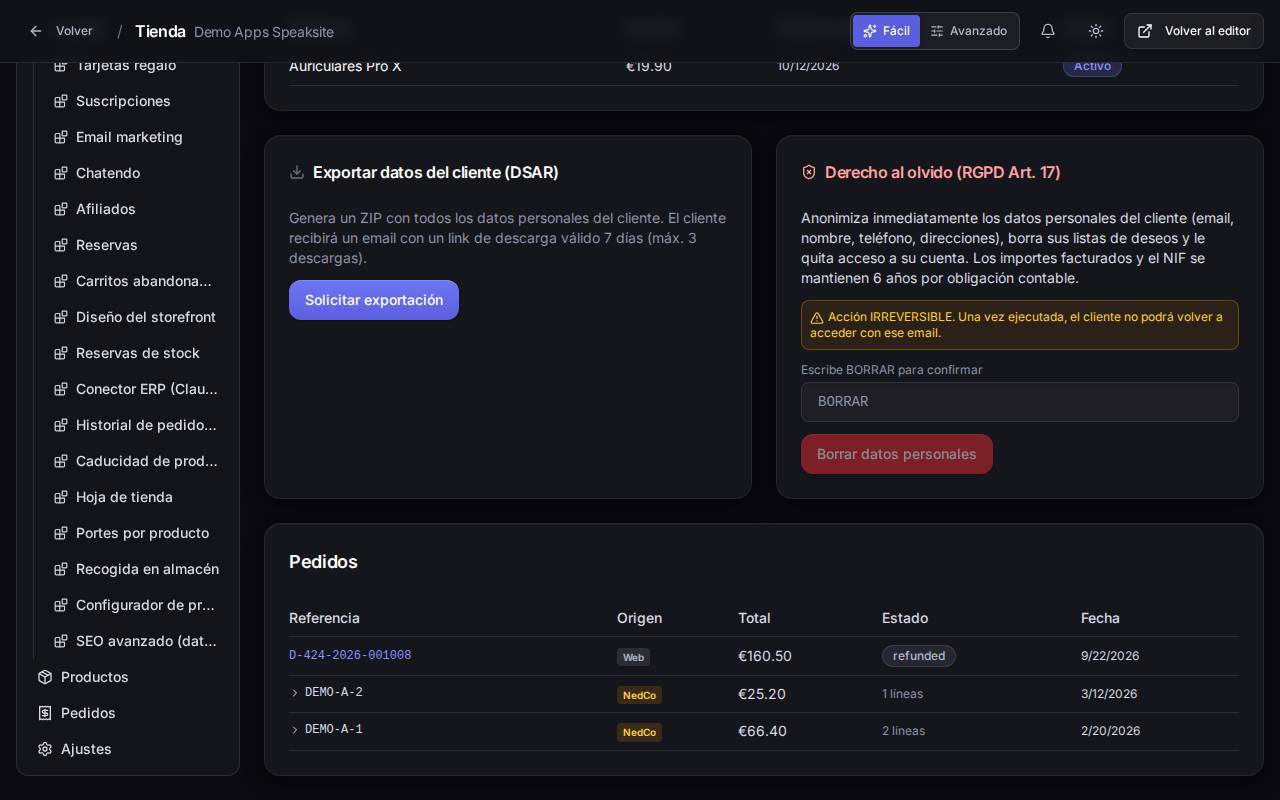Image resolution: width=1280 pixels, height=800 pixels.
Task: Open Portes por producto menu item
Action: coord(136,533)
